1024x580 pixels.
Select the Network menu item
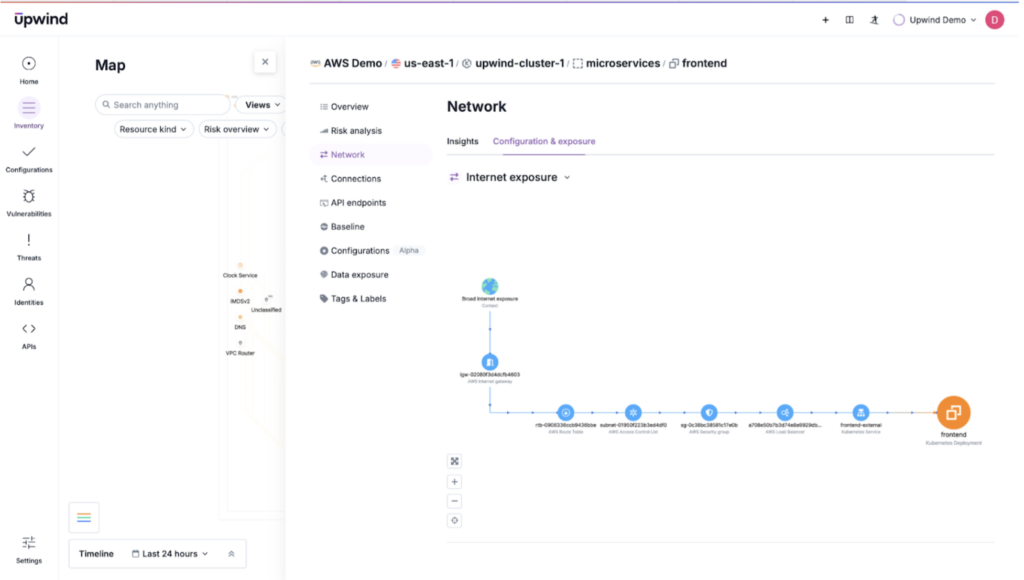pos(371,155)
